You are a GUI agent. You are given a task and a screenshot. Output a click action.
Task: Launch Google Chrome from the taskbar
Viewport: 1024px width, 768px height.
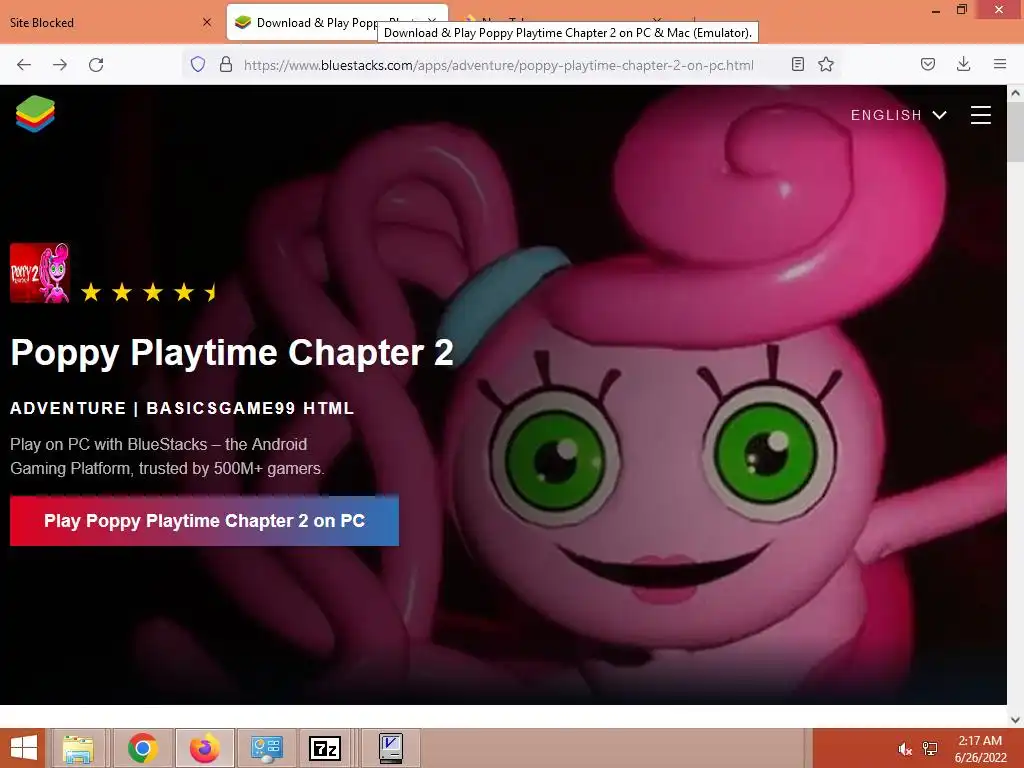coord(142,748)
